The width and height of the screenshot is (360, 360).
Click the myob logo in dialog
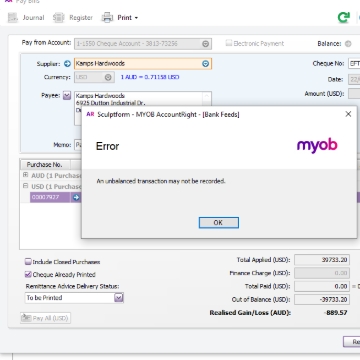pyautogui.click(x=317, y=146)
